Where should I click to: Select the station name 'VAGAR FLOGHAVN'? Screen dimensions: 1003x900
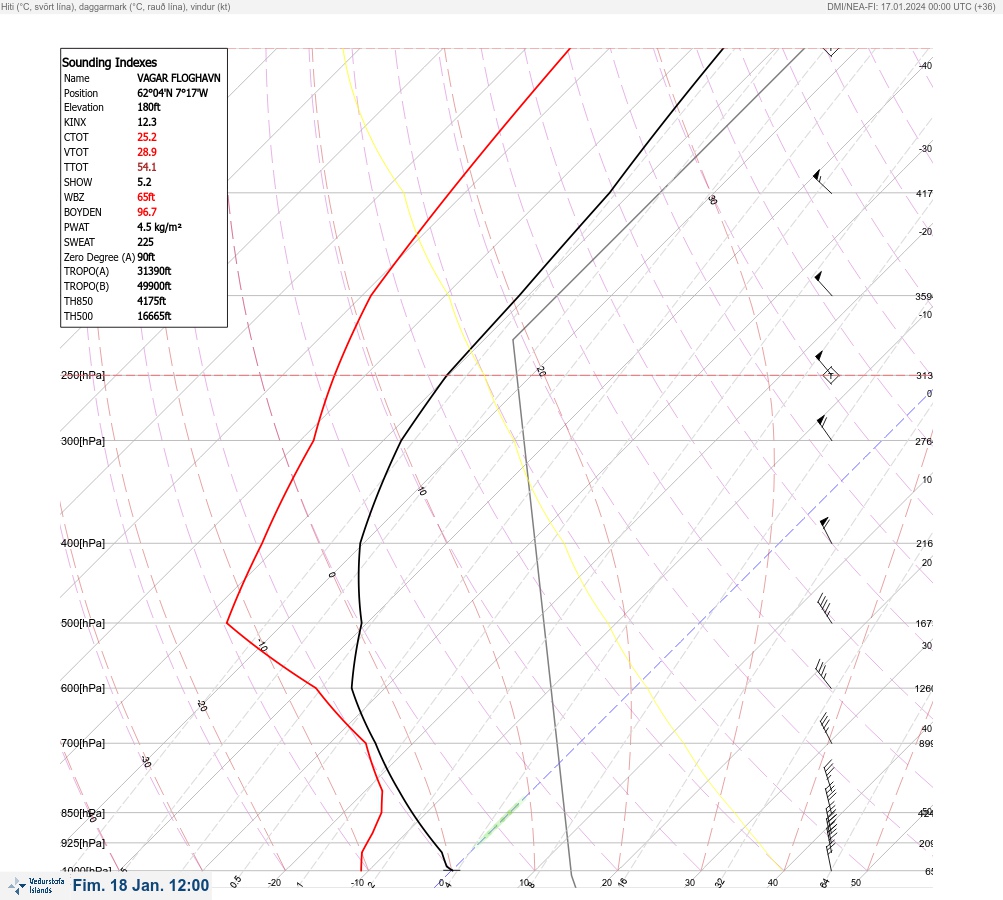[178, 78]
